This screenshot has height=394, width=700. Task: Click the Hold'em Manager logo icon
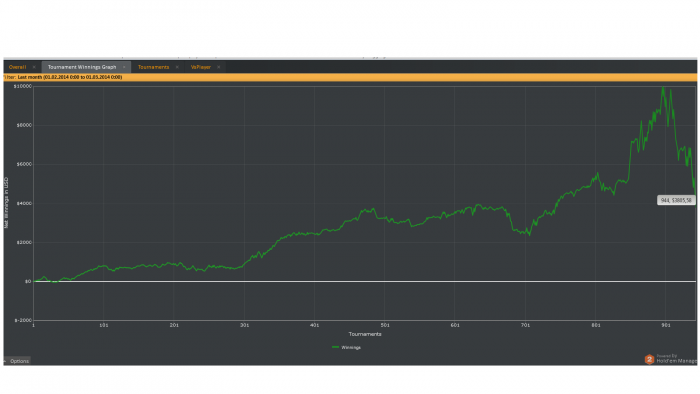coord(649,359)
